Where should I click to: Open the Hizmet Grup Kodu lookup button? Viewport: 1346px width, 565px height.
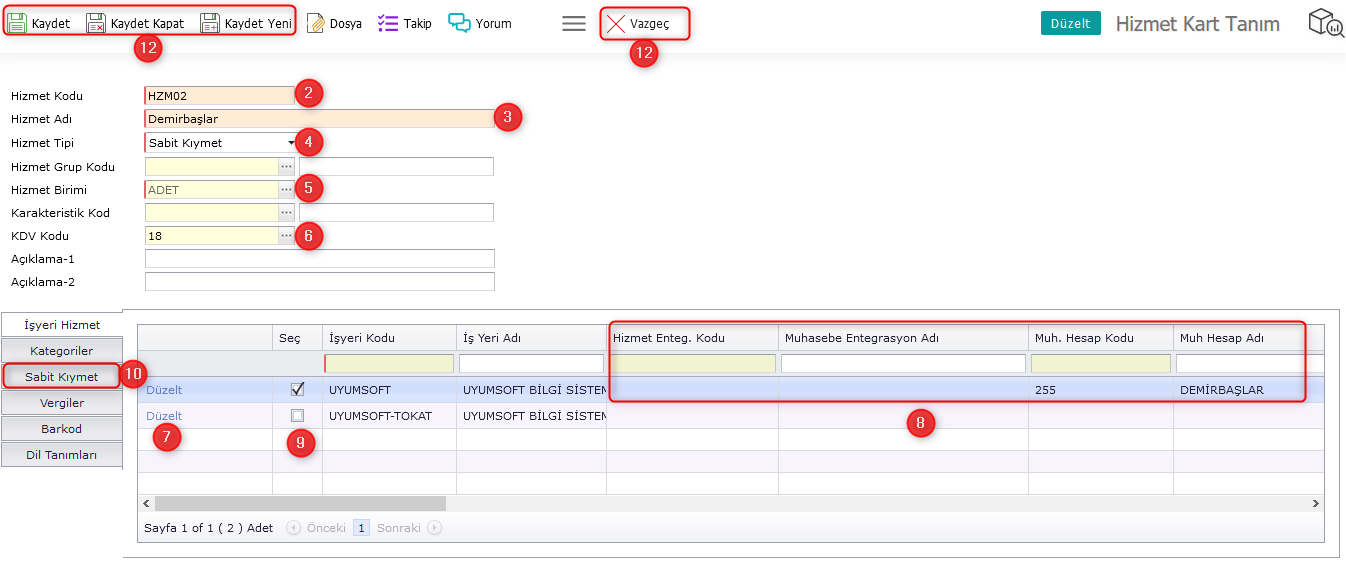click(x=286, y=166)
